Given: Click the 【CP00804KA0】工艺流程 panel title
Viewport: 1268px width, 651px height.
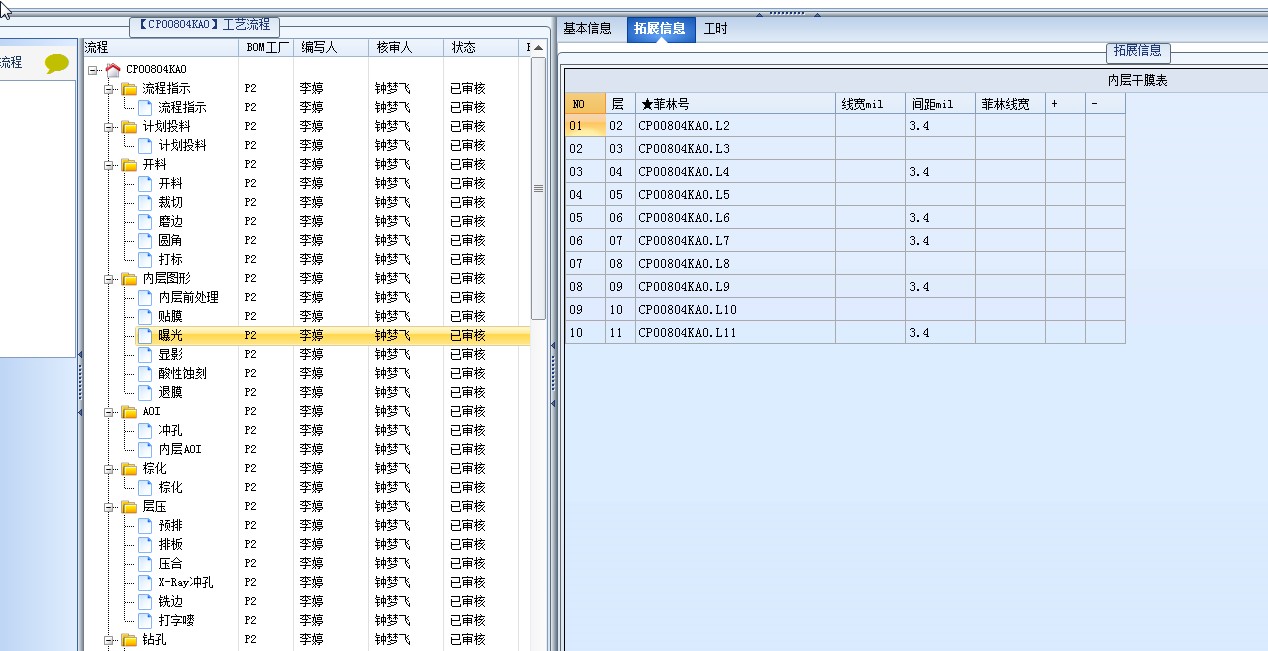Looking at the screenshot, I should [205, 26].
